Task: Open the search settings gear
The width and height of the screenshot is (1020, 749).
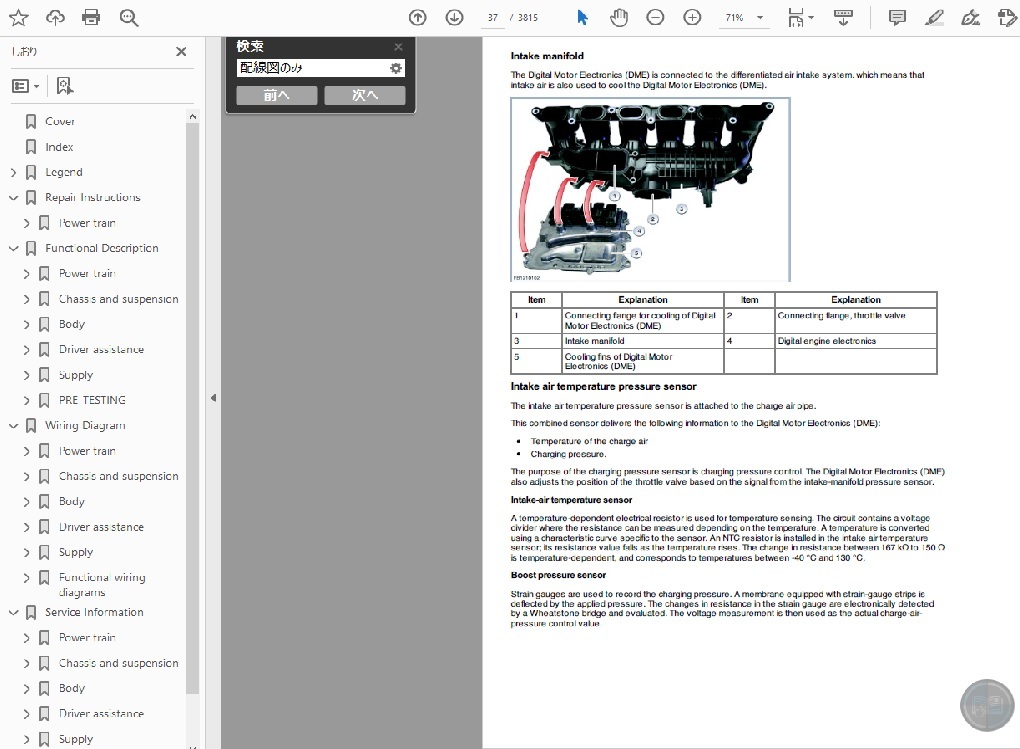Action: (396, 68)
